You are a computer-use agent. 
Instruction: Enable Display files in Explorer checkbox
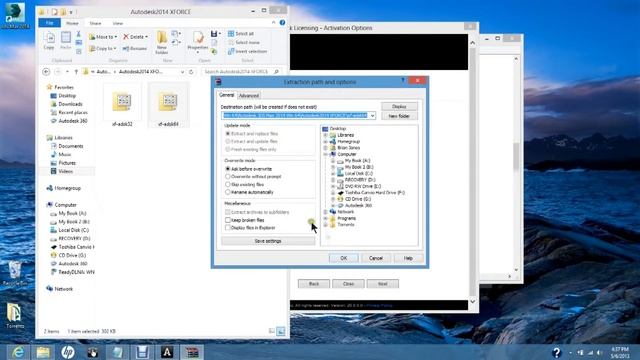[x=228, y=228]
